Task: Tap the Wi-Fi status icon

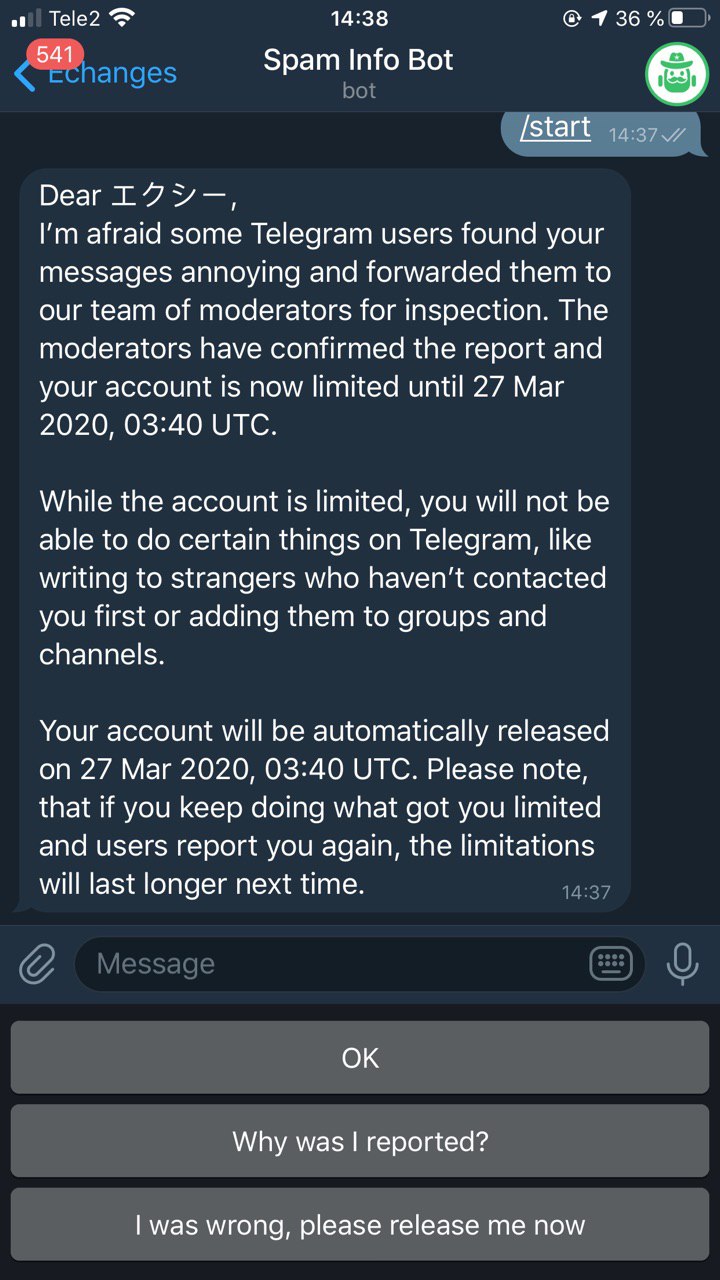Action: 122,18
